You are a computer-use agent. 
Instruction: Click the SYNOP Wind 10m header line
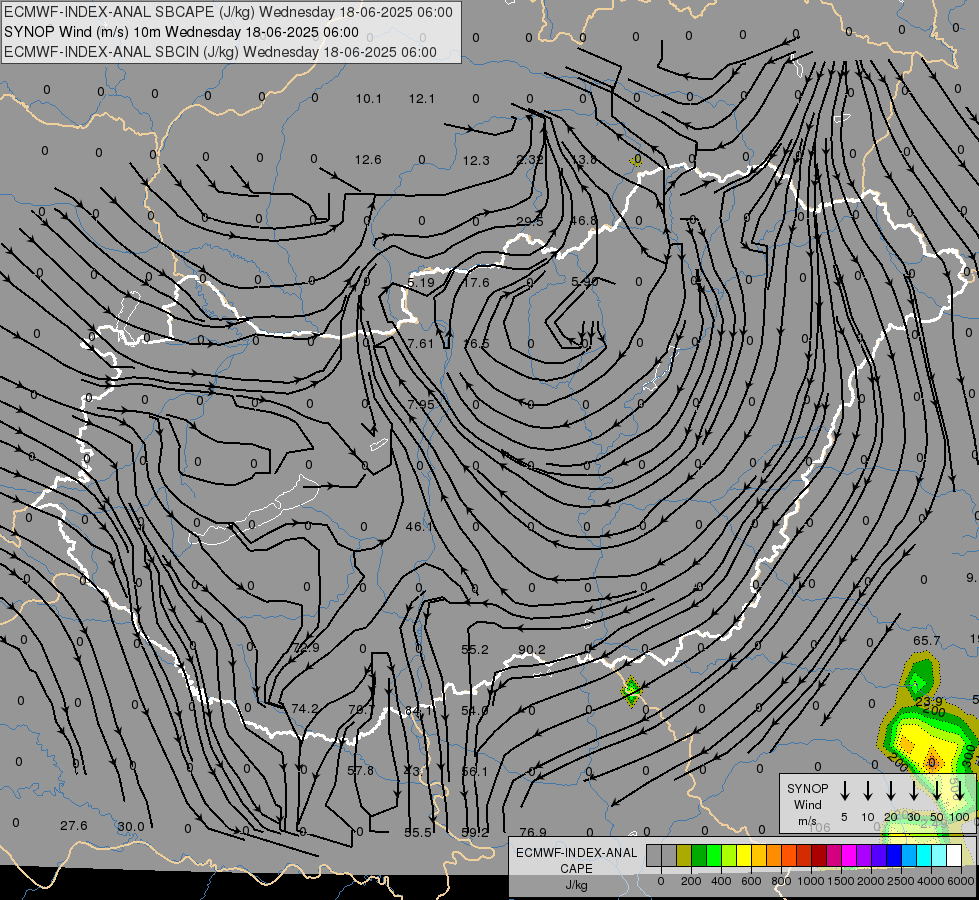[x=181, y=32]
